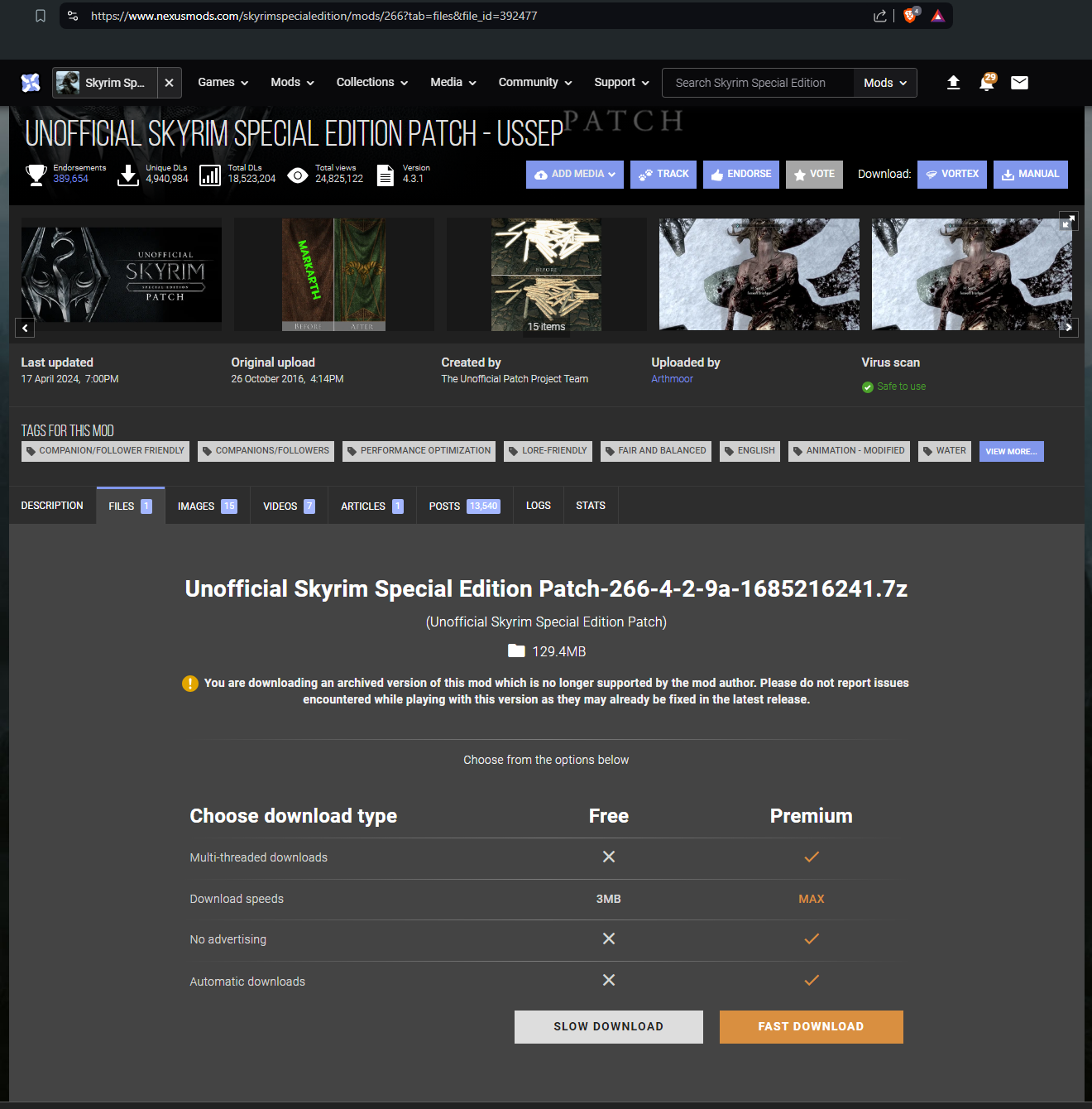Image resolution: width=1092 pixels, height=1109 pixels.
Task: Click the Safe to use checkmark icon
Action: click(868, 387)
